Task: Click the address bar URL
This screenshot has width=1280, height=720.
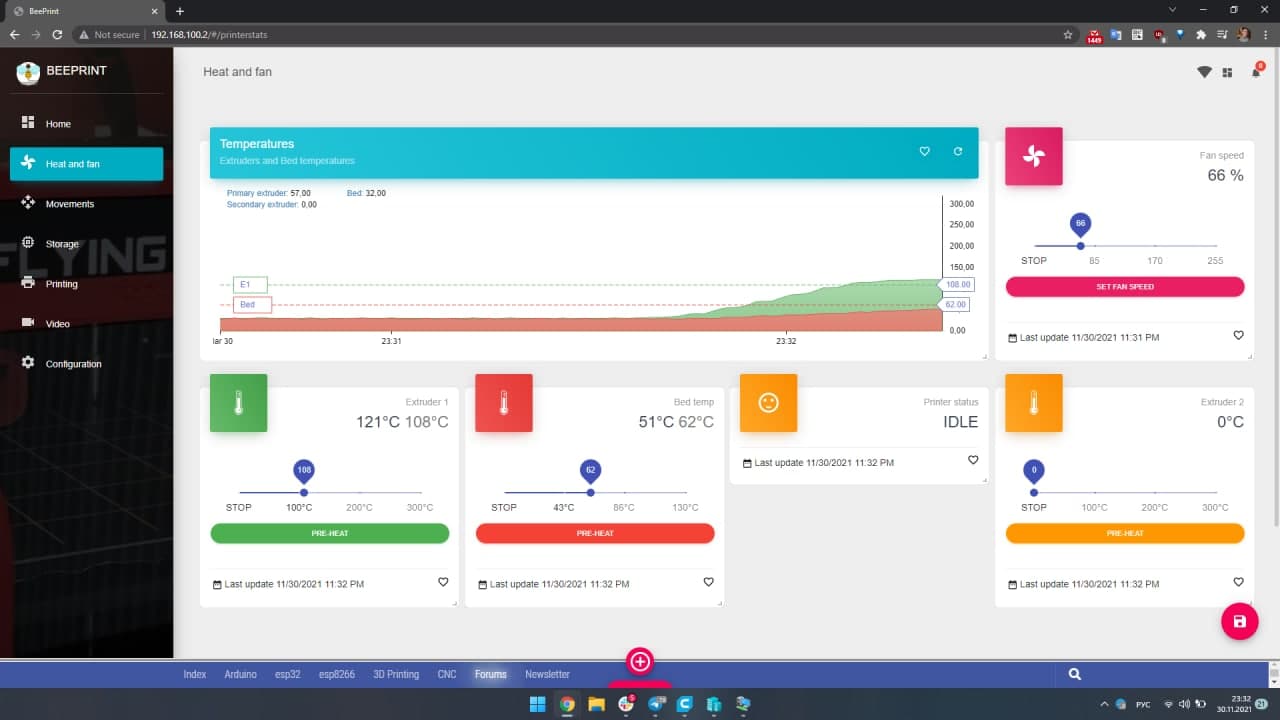Action: pyautogui.click(x=209, y=34)
